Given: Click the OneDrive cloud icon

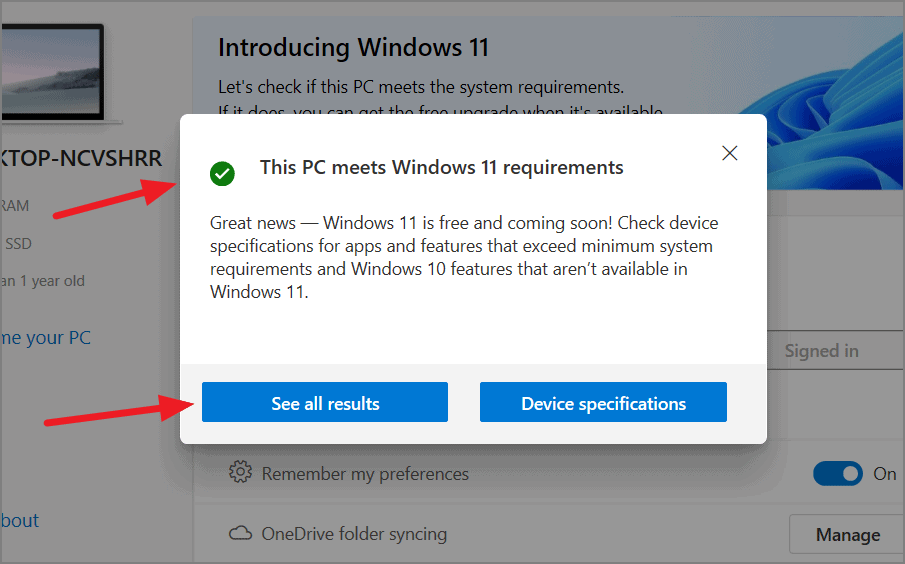Looking at the screenshot, I should pos(240,533).
